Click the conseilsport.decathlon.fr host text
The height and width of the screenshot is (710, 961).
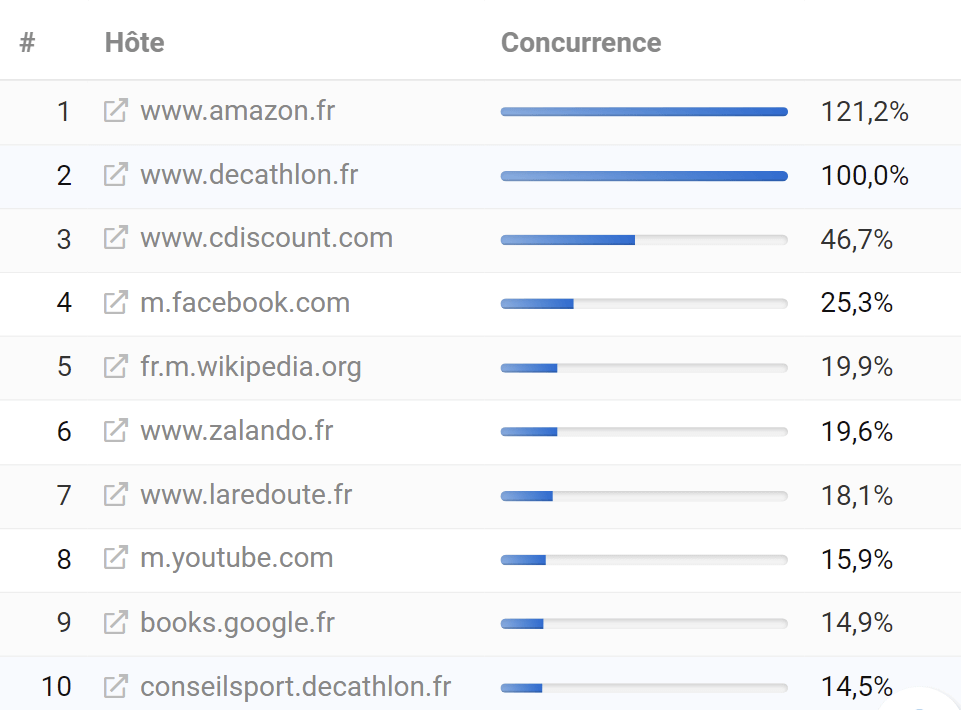click(295, 687)
